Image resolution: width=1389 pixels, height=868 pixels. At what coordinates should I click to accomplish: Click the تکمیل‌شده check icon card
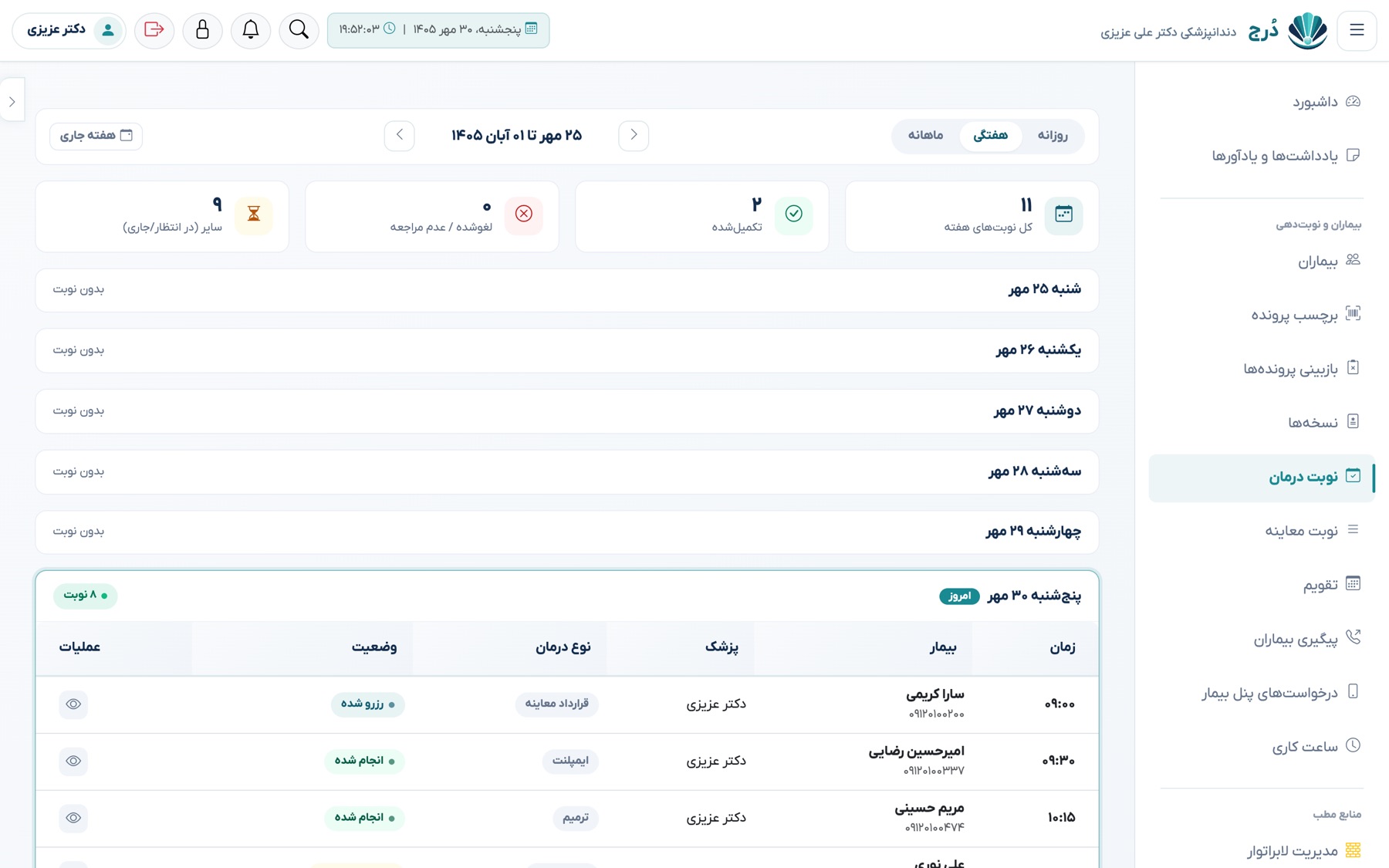[x=793, y=214]
